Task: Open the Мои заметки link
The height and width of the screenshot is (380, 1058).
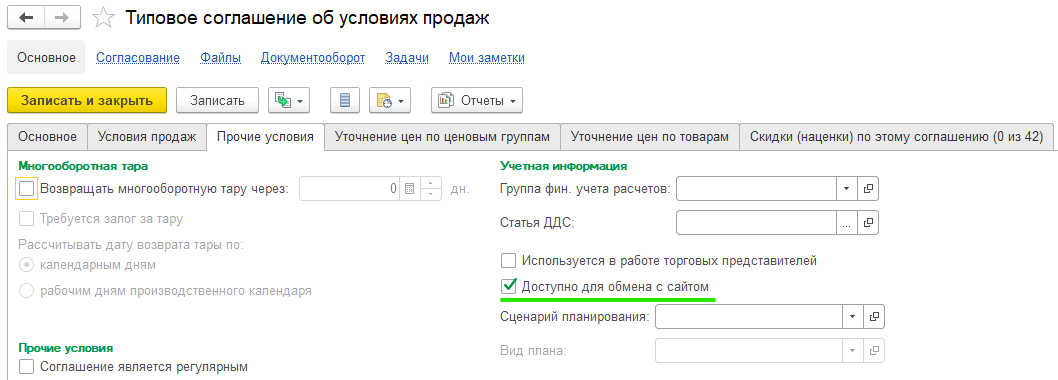Action: 487,58
